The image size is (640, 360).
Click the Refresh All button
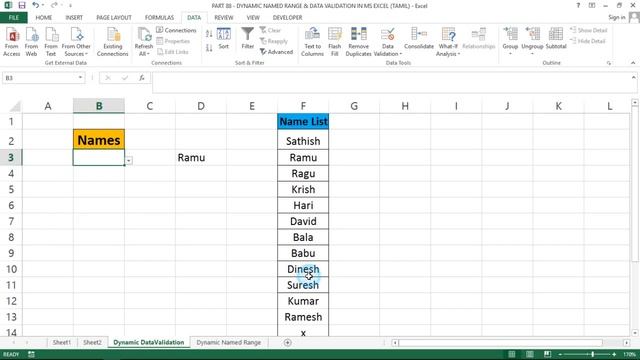(144, 42)
